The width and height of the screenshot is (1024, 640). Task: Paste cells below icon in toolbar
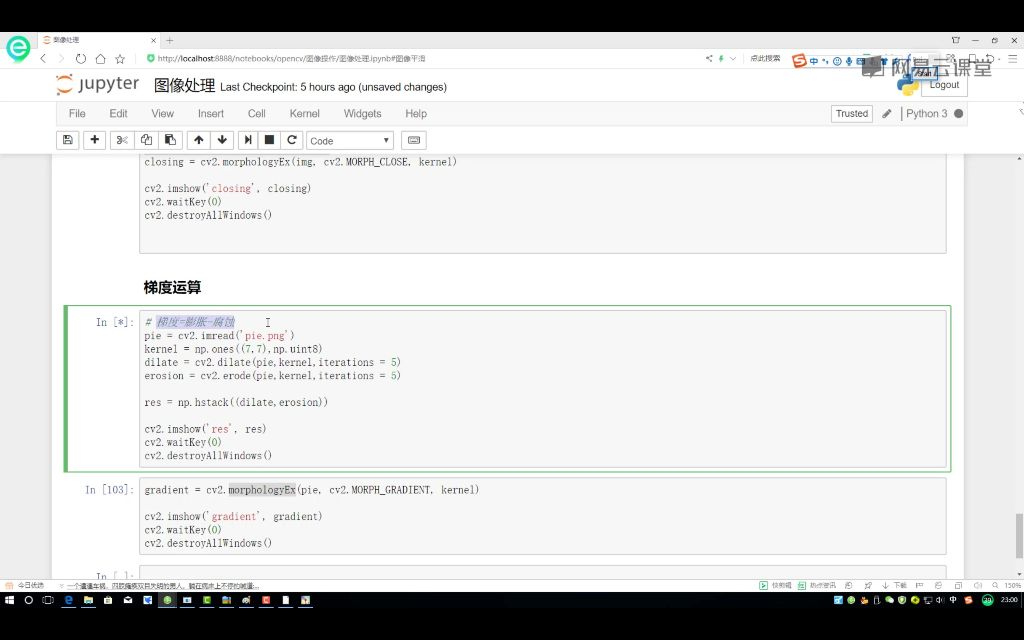(170, 140)
